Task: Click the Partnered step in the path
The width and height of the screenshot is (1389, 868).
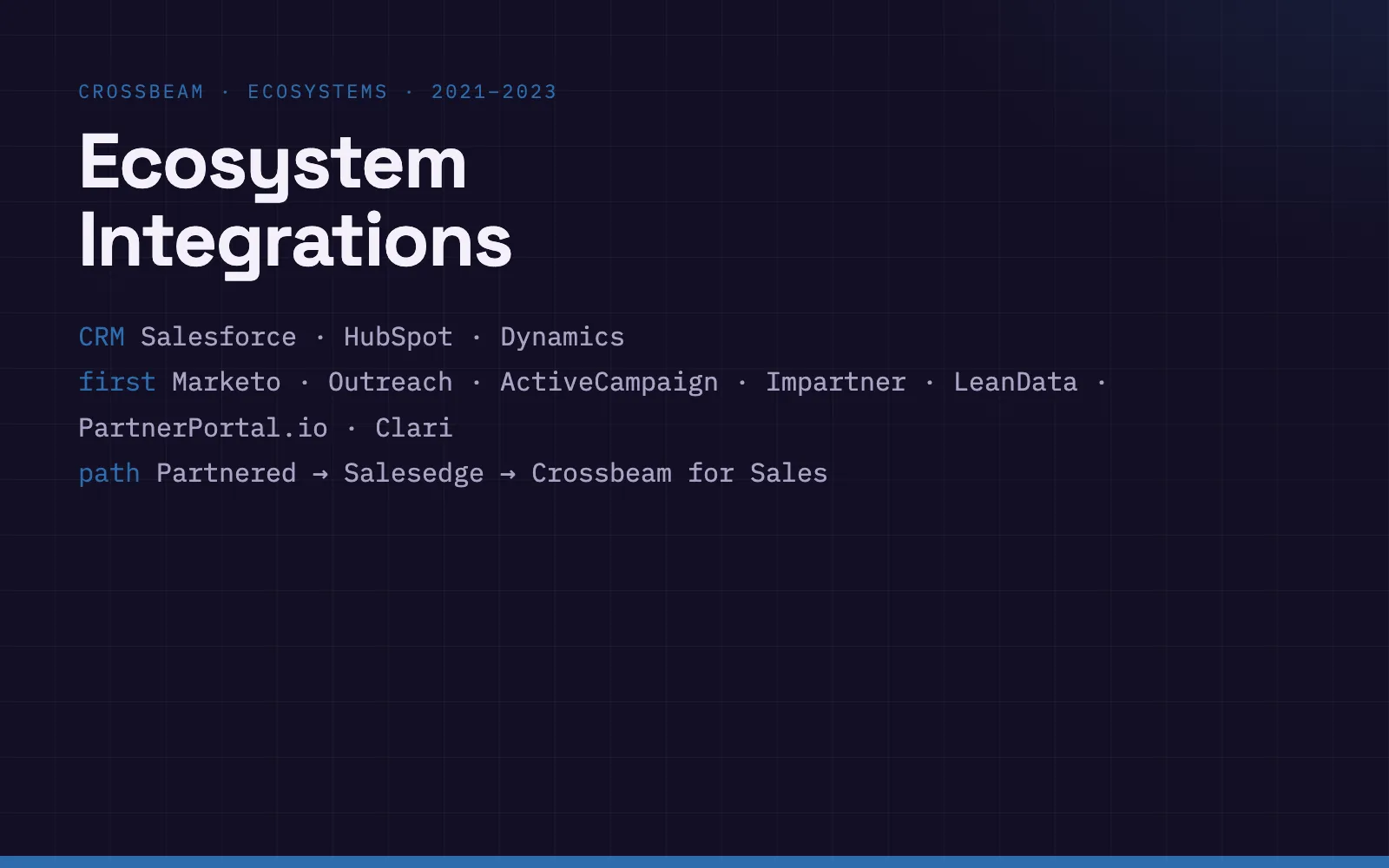Action: pyautogui.click(x=227, y=473)
